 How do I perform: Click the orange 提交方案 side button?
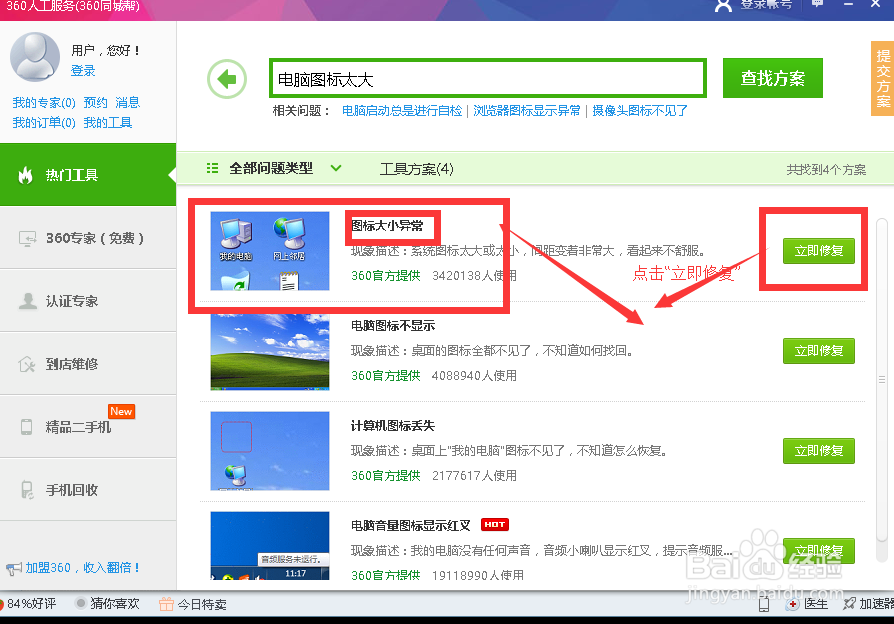883,79
